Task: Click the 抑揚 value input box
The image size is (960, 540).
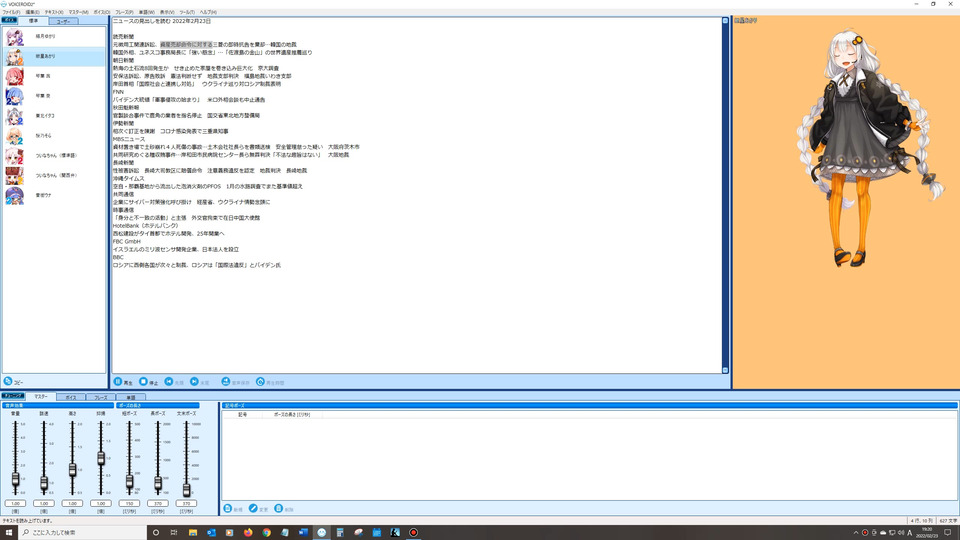Action: point(101,503)
